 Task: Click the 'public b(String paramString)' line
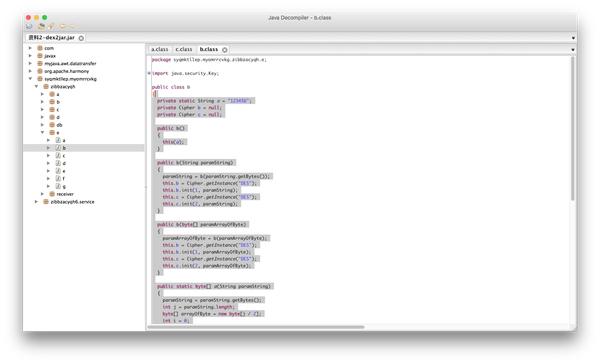tap(196, 163)
